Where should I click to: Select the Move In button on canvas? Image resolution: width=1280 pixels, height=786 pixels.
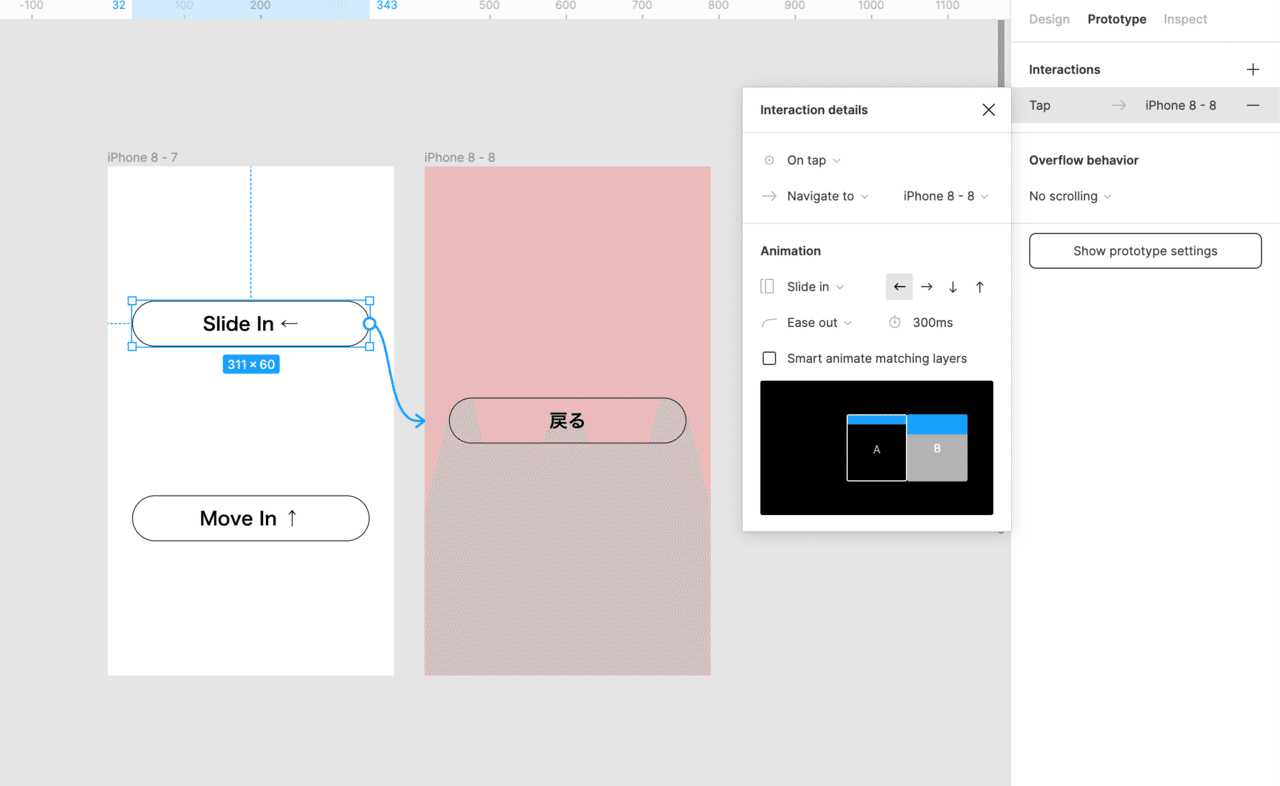coord(250,518)
